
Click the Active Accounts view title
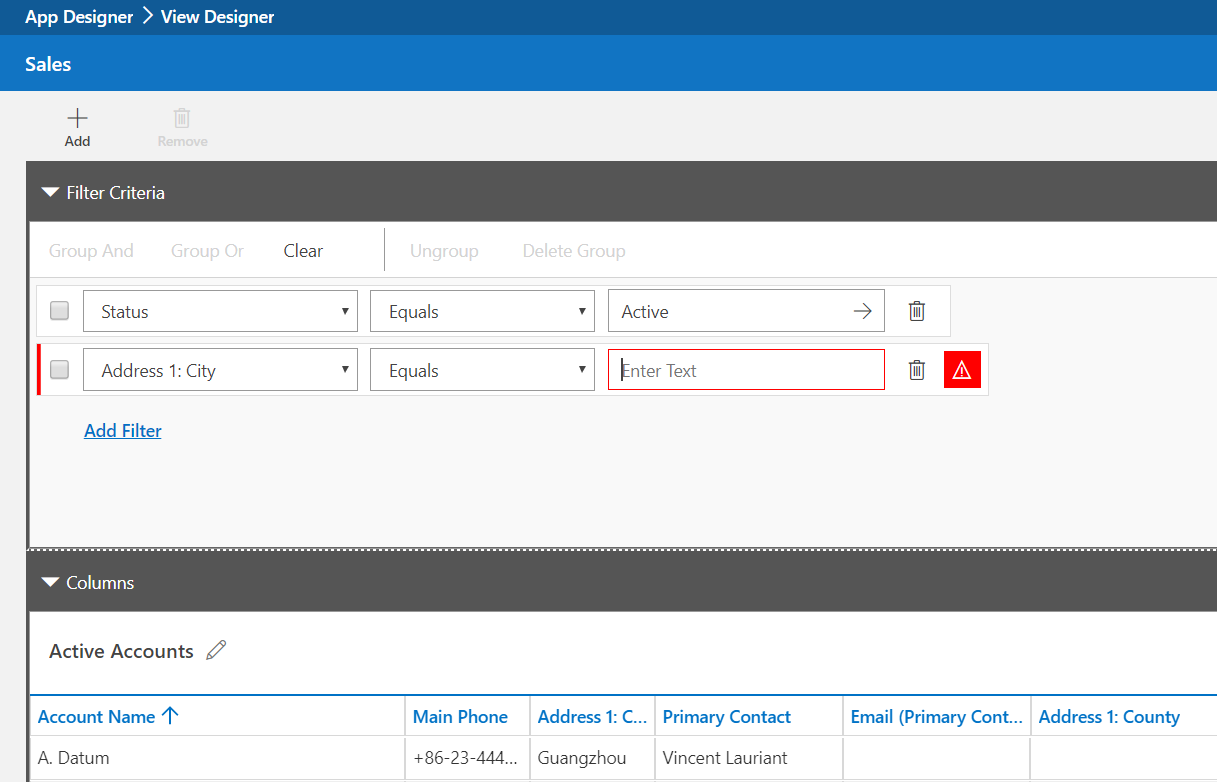(121, 651)
